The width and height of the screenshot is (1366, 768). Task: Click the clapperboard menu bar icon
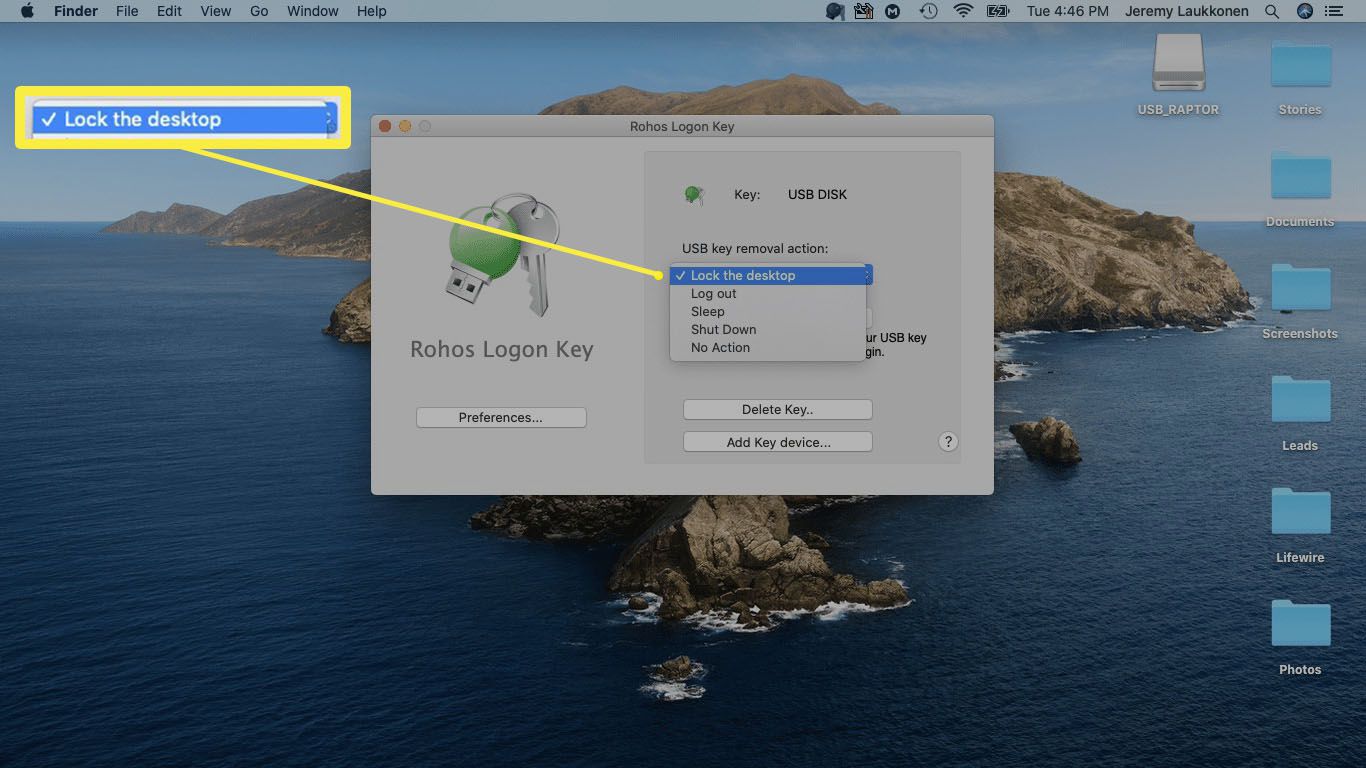(865, 11)
